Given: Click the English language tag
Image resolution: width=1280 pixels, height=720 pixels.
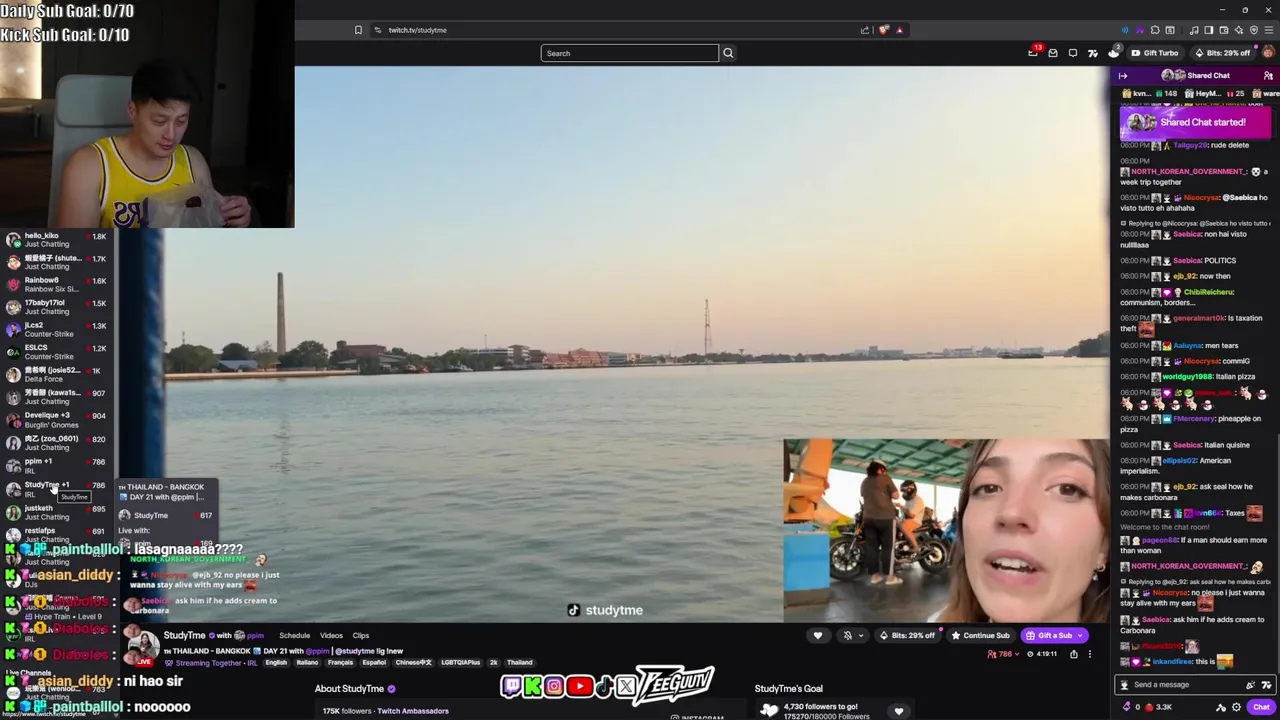Looking at the screenshot, I should (x=276, y=662).
